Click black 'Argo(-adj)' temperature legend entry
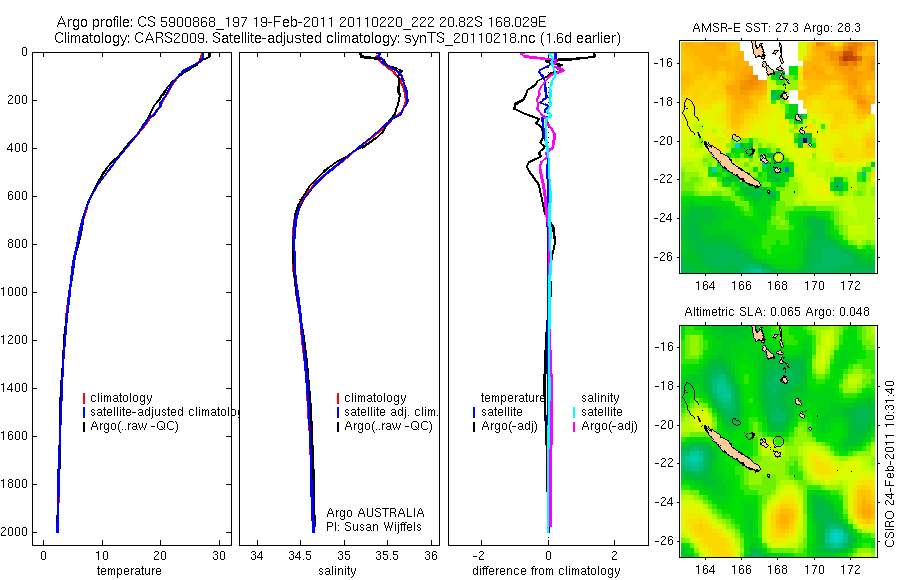 [x=509, y=426]
